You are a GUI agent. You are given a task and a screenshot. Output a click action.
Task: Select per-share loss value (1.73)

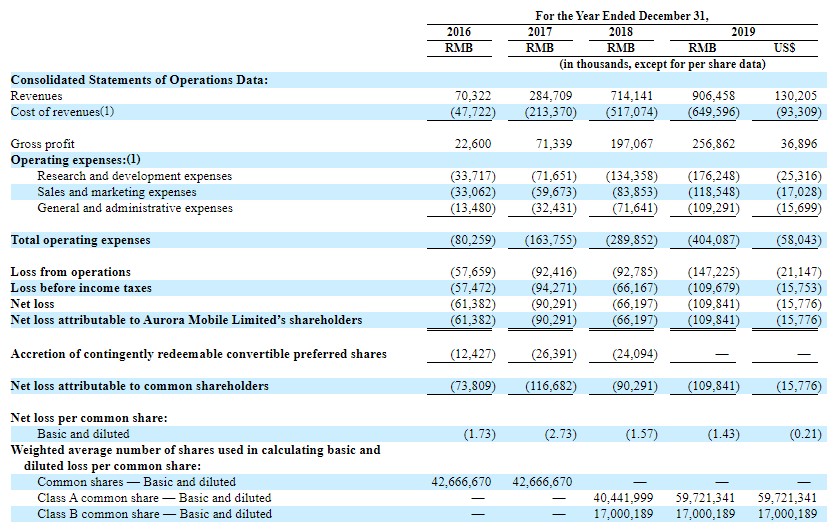coord(479,434)
